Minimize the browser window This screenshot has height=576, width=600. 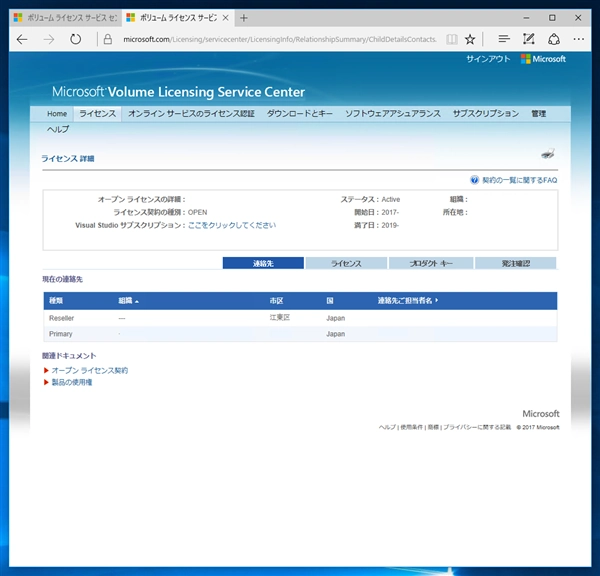[x=527, y=18]
